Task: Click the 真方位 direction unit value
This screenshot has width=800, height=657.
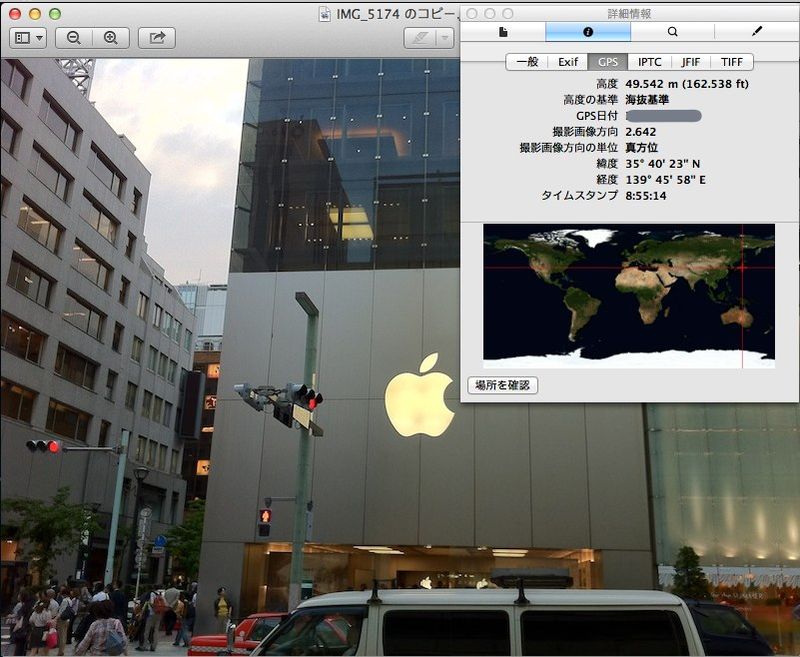Action: coord(641,148)
